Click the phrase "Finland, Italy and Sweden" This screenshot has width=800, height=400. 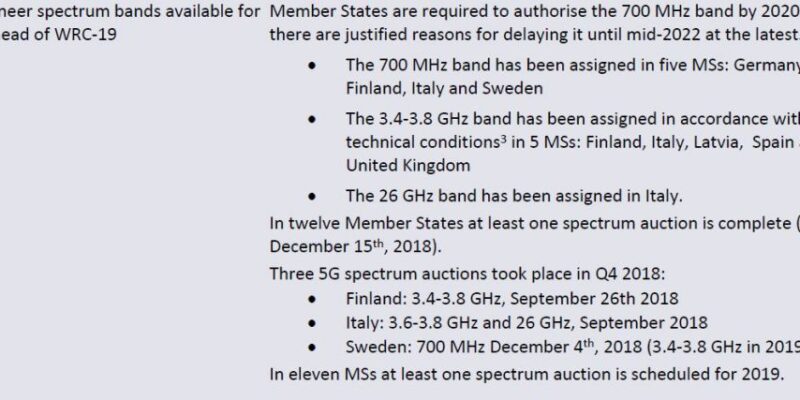[444, 88]
